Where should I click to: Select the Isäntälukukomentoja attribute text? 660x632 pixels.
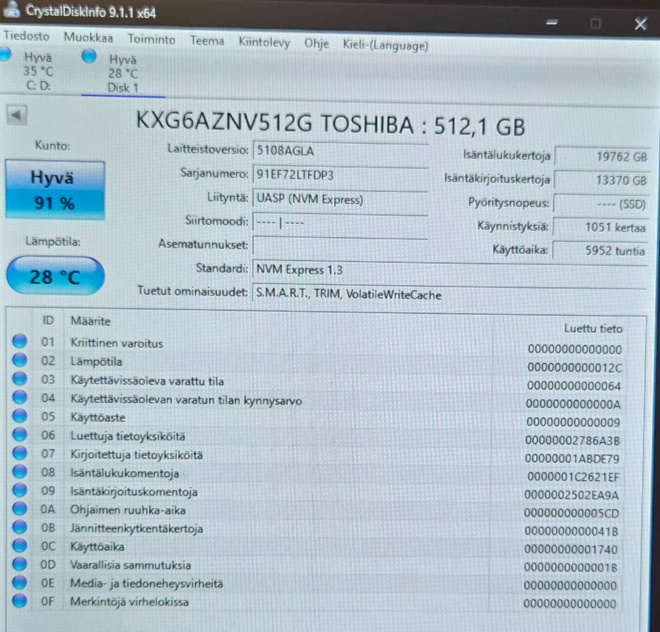pyautogui.click(x=125, y=473)
